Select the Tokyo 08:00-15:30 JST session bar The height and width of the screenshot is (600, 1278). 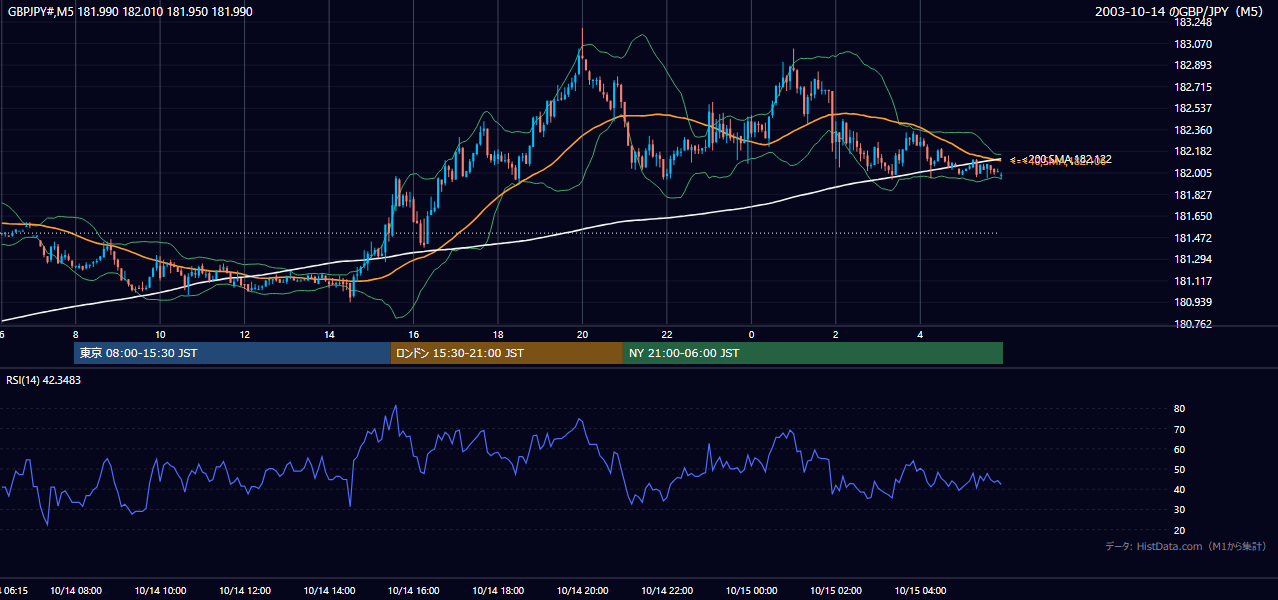point(232,353)
